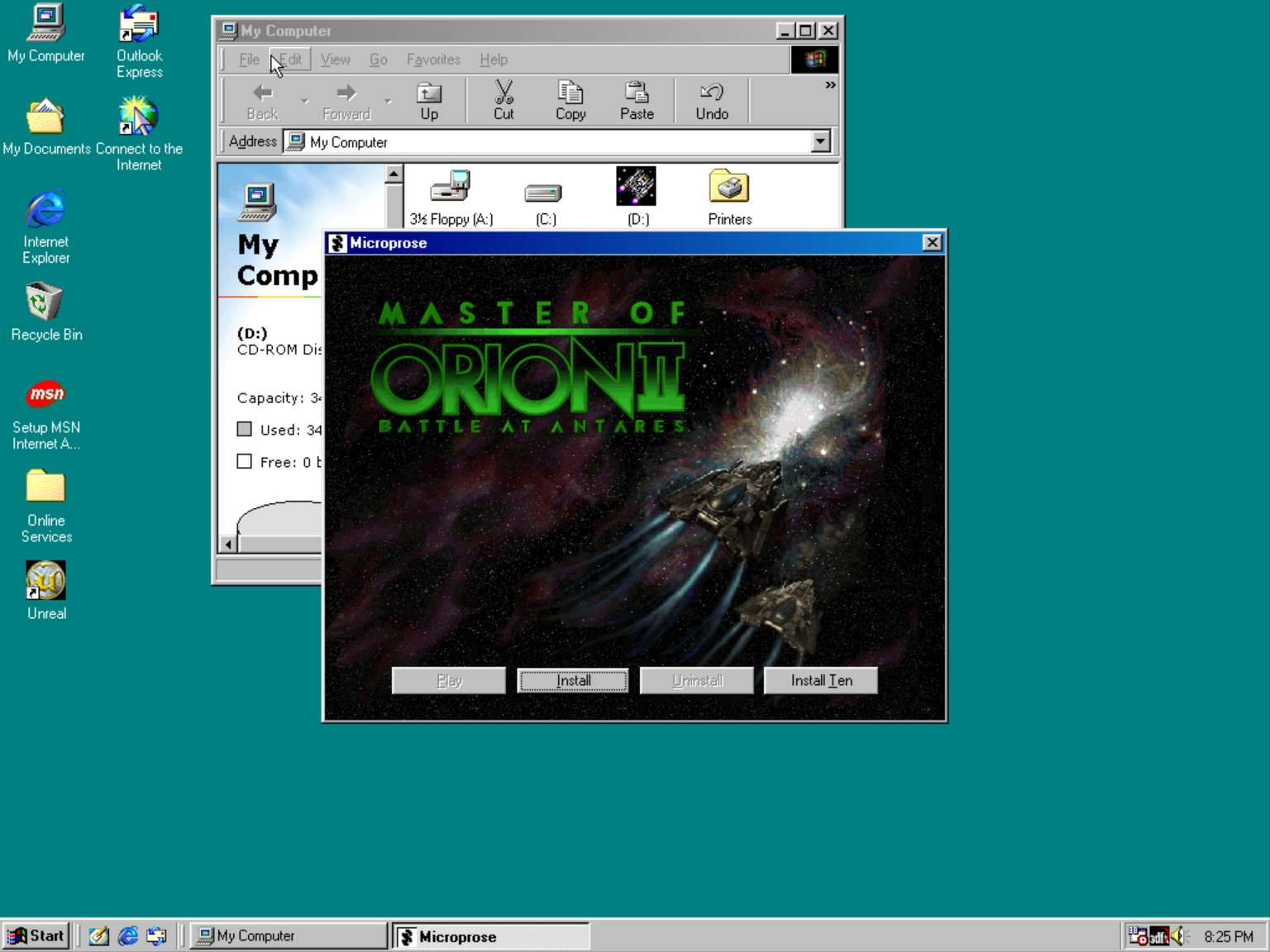Viewport: 1270px width, 952px height.
Task: Open the Favorites menu
Action: pos(433,59)
